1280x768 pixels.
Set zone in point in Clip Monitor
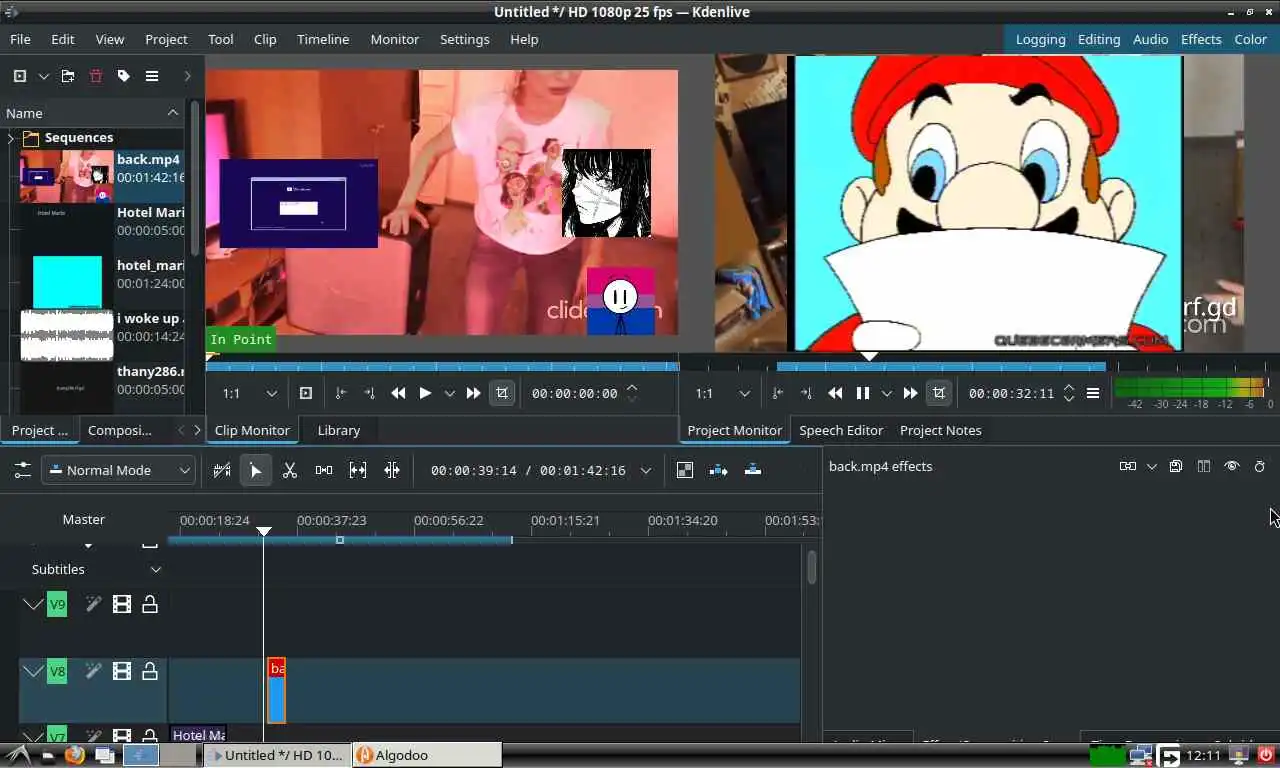click(x=341, y=393)
